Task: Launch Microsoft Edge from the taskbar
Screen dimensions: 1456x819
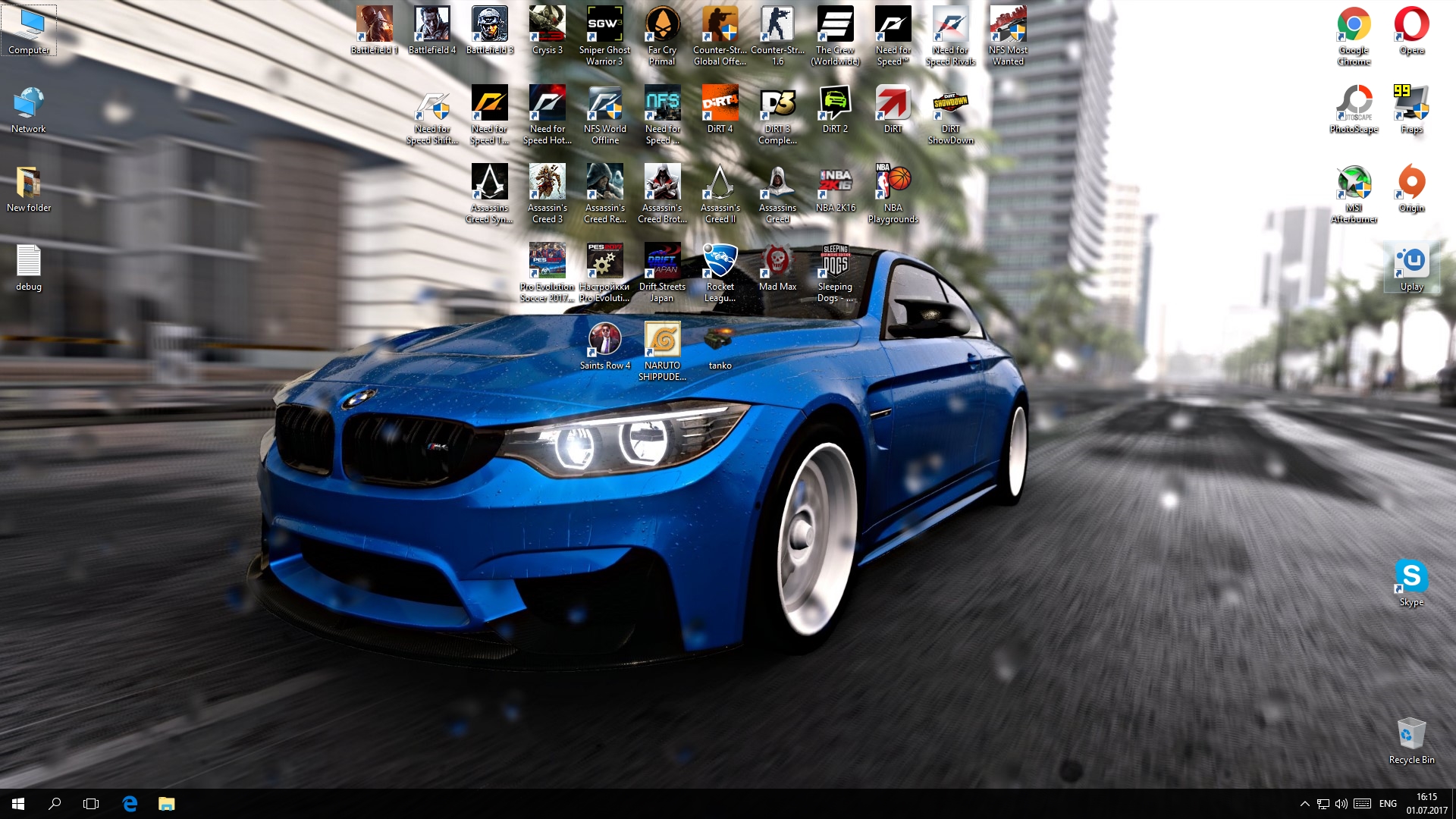Action: click(130, 804)
